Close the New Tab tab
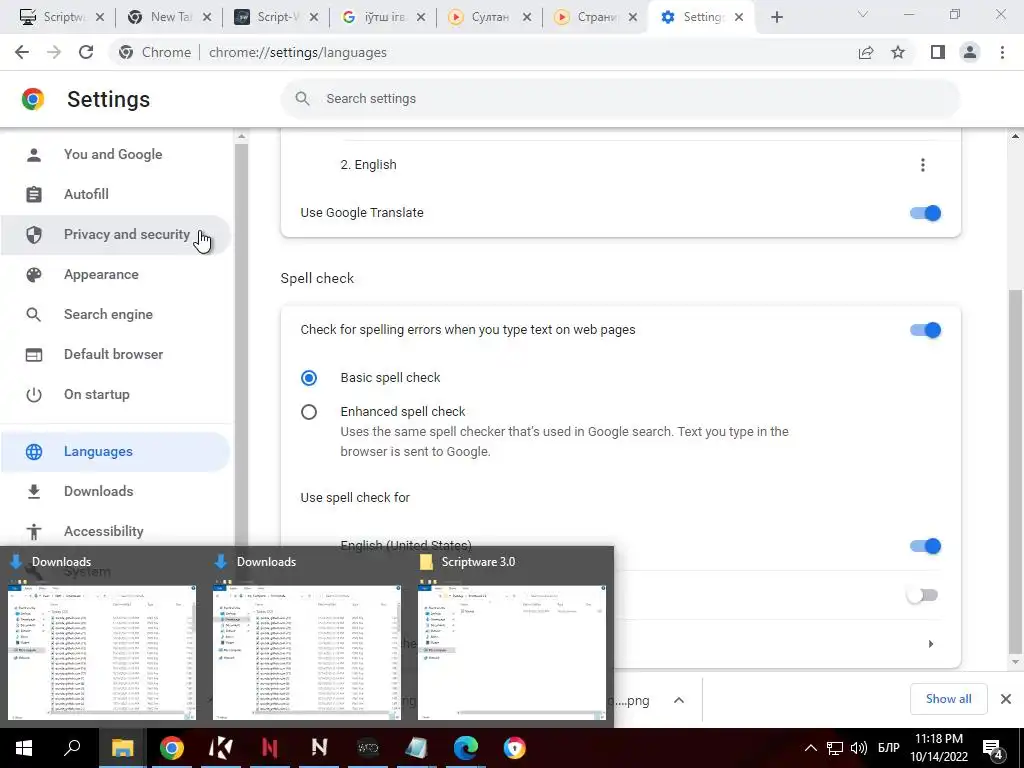 click(x=206, y=18)
